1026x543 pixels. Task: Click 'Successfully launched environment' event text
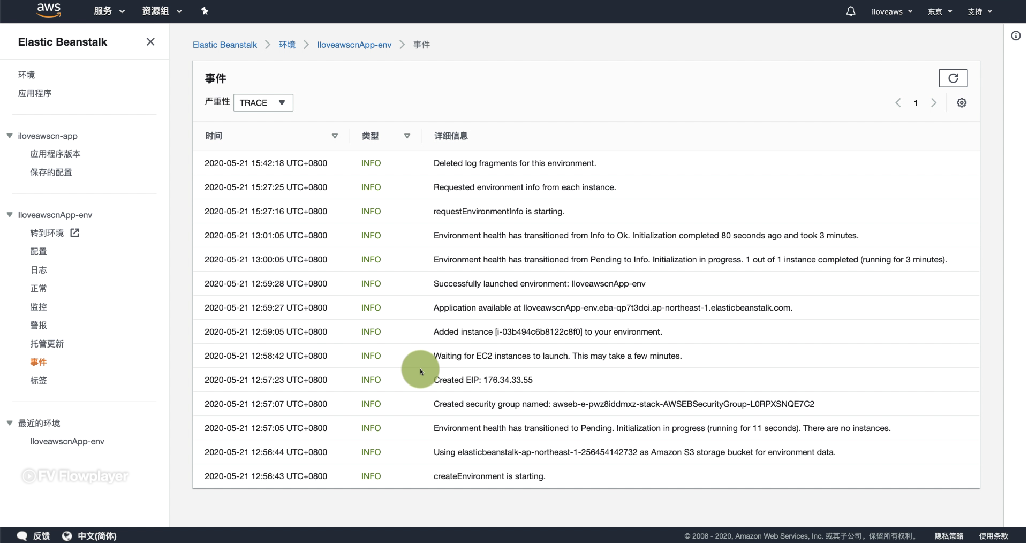point(539,284)
